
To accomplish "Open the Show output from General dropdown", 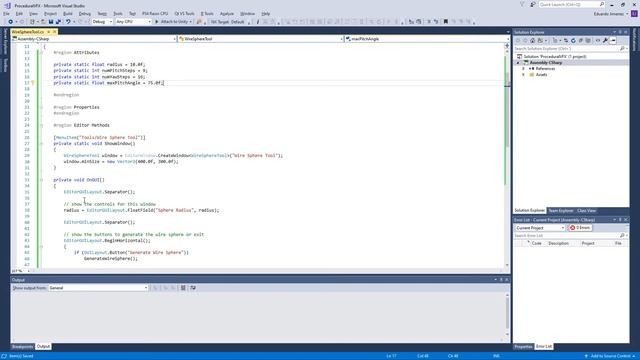I will click(98, 288).
